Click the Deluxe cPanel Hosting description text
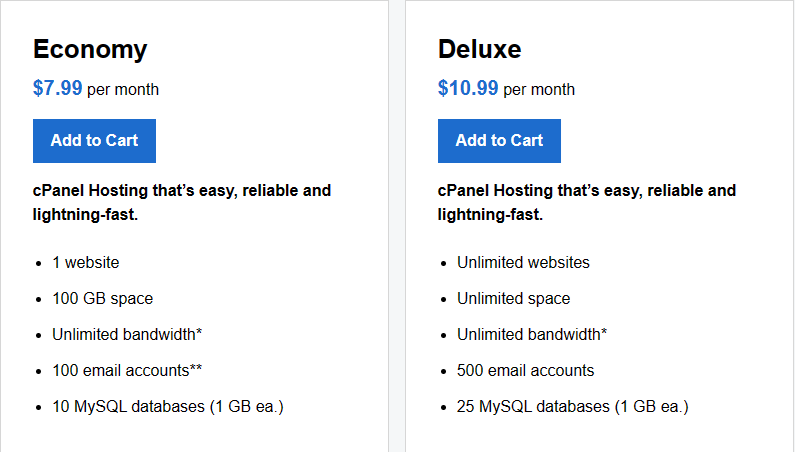The image size is (795, 452). point(587,202)
